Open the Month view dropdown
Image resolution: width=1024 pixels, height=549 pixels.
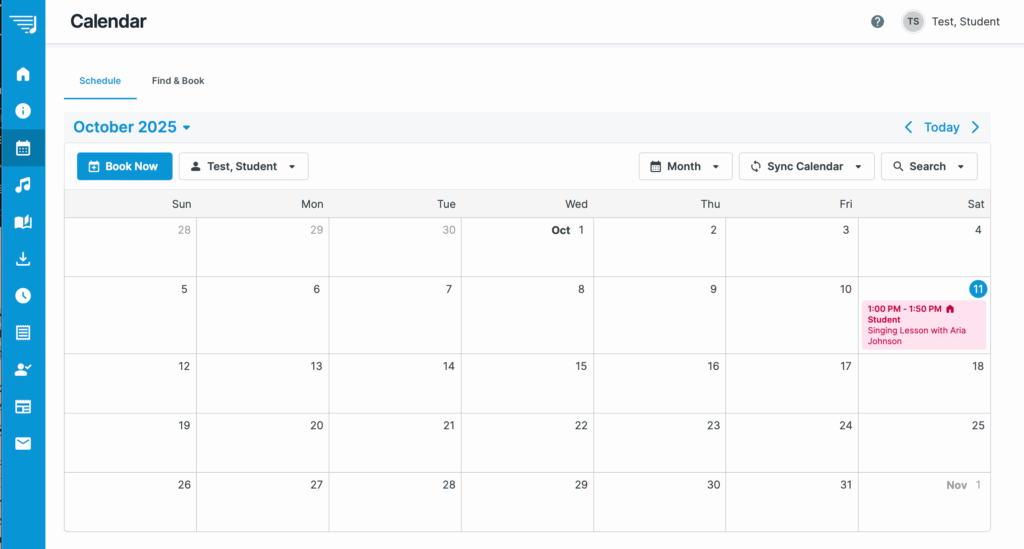tap(685, 166)
